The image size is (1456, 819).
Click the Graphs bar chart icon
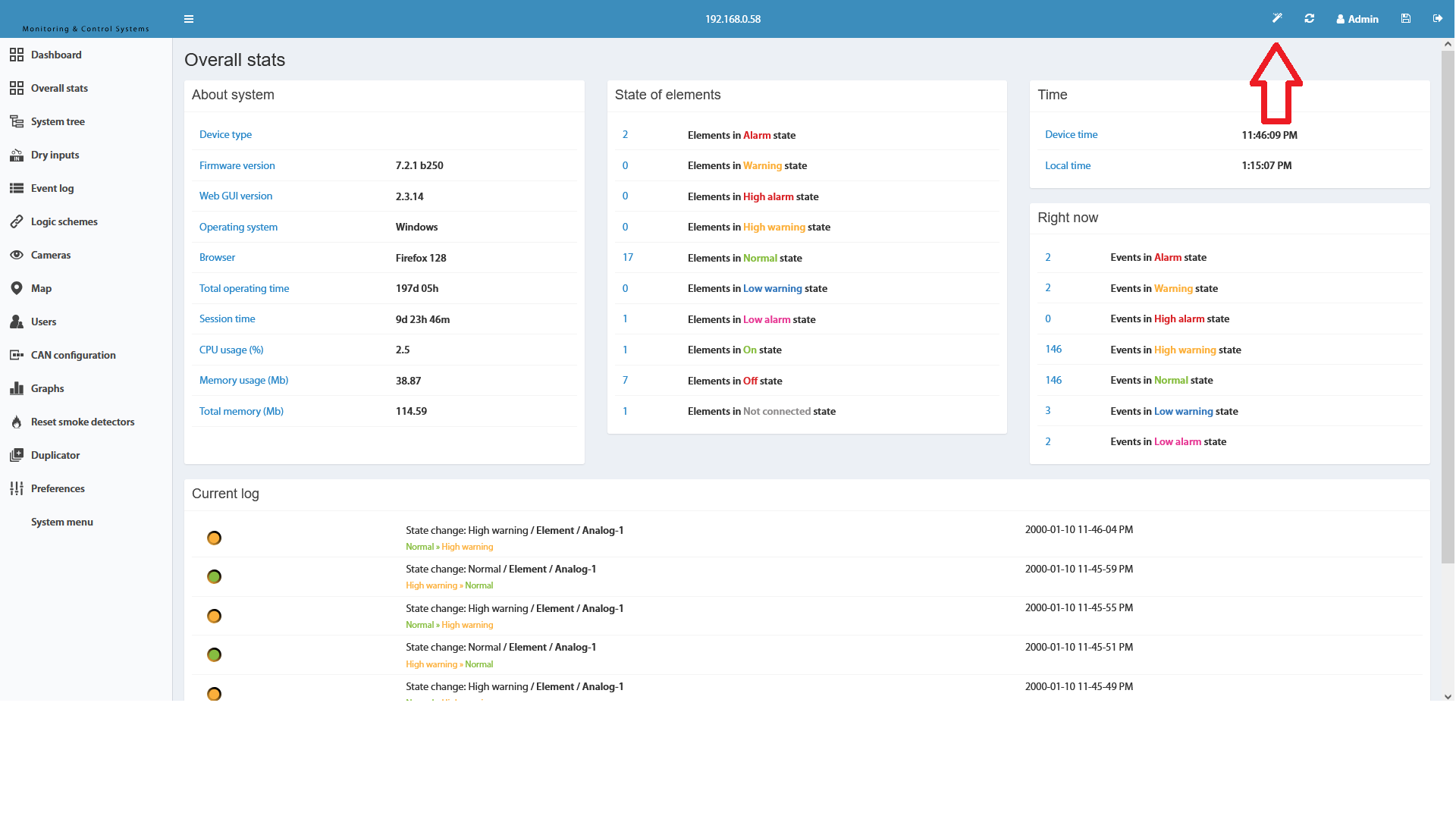coord(17,388)
